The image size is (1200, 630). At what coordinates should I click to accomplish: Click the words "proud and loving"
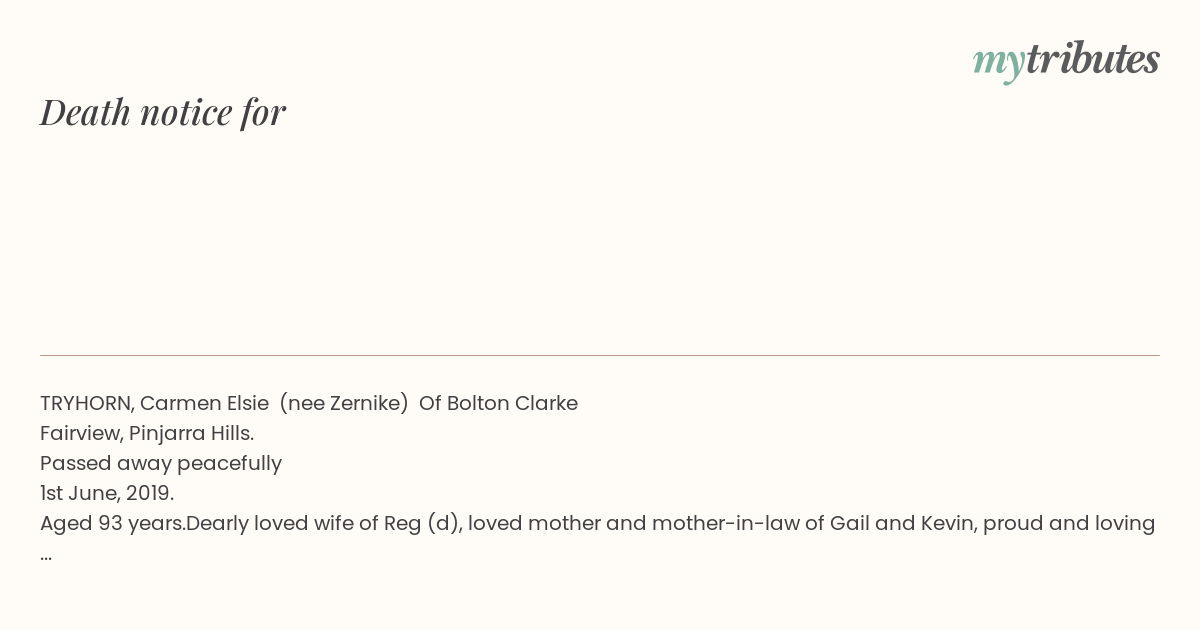pos(1069,524)
